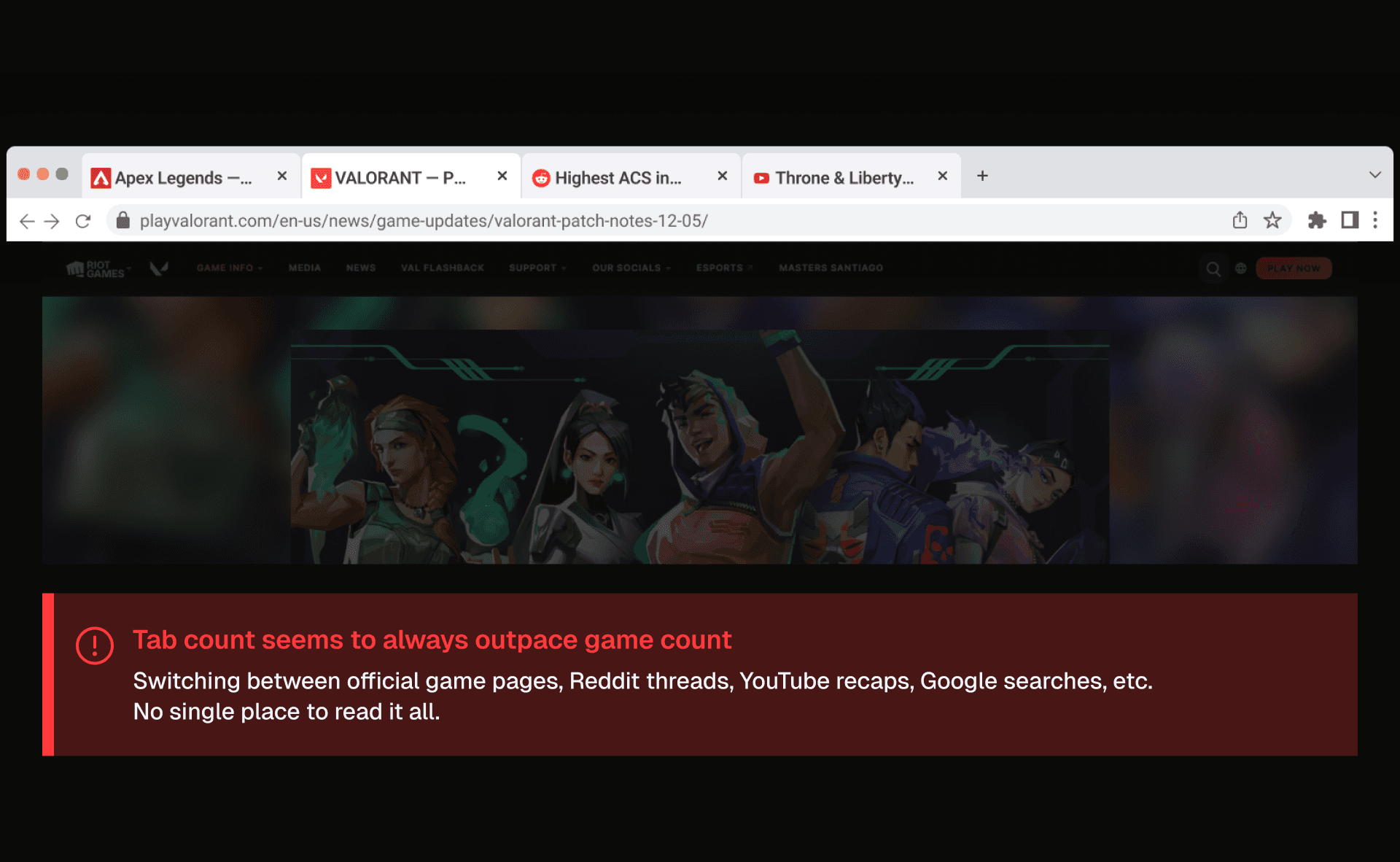Toggle the browser side panel icon
Screen dimensions: 1400x862
pos(1350,220)
